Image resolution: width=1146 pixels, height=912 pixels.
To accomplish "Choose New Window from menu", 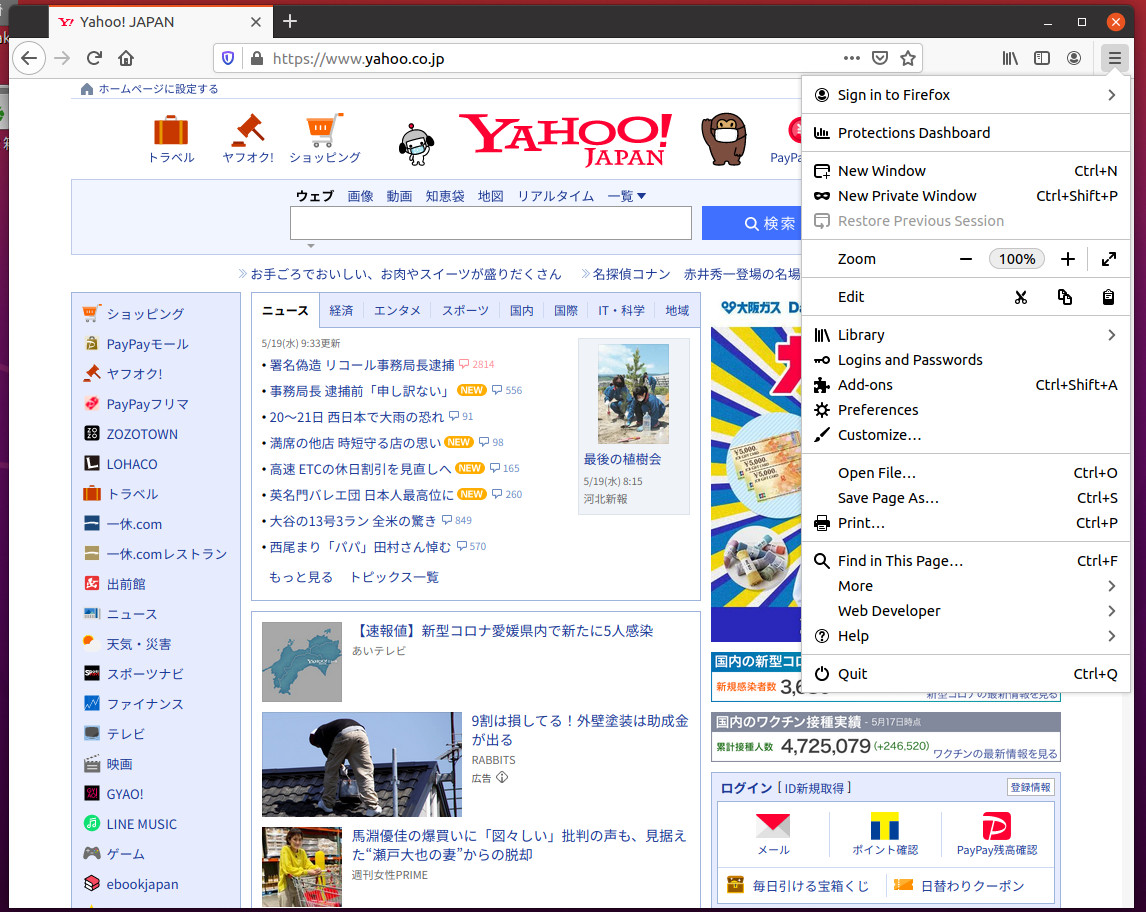I will pyautogui.click(x=966, y=171).
